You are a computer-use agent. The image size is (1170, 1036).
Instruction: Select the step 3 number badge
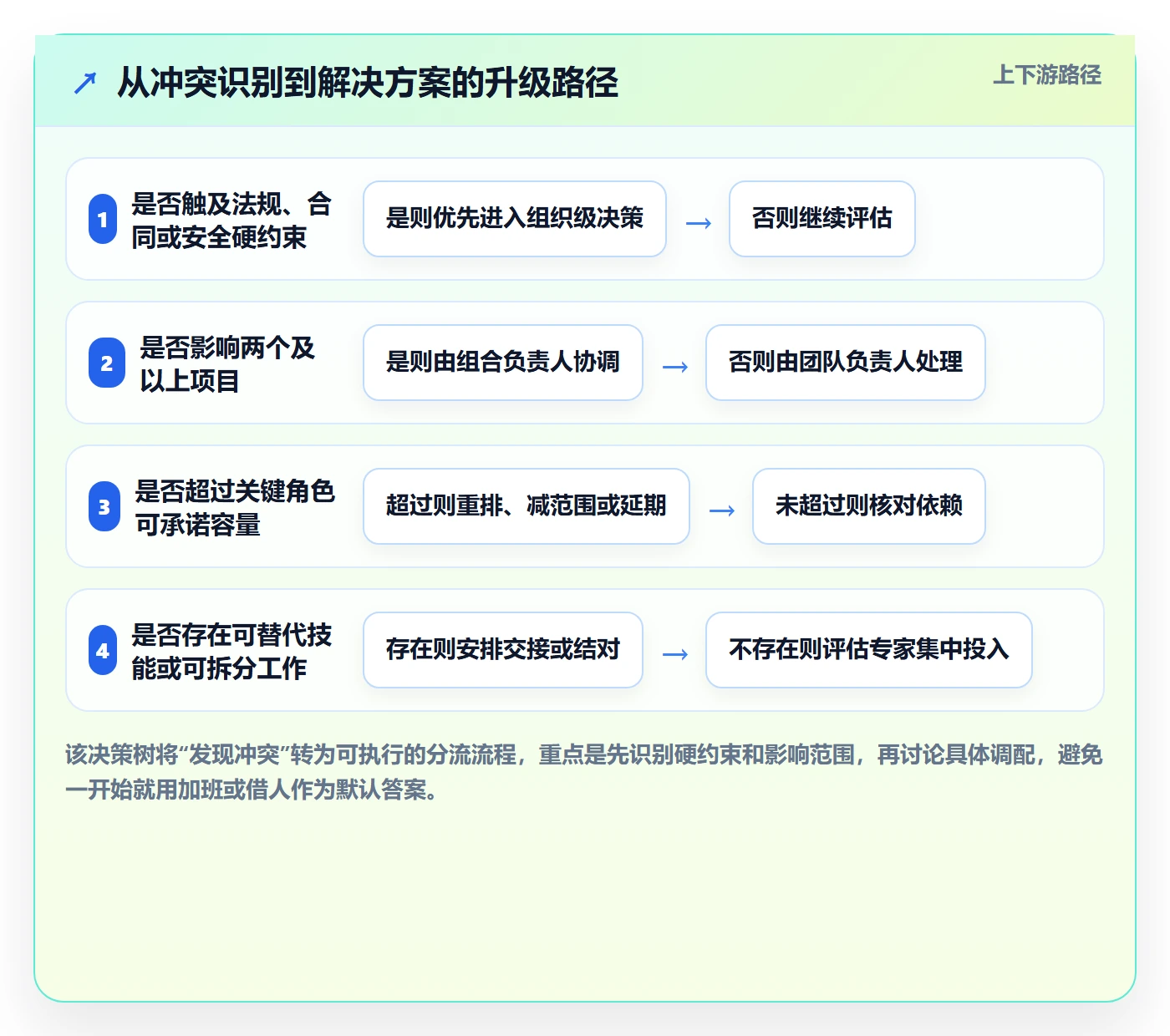pos(104,507)
